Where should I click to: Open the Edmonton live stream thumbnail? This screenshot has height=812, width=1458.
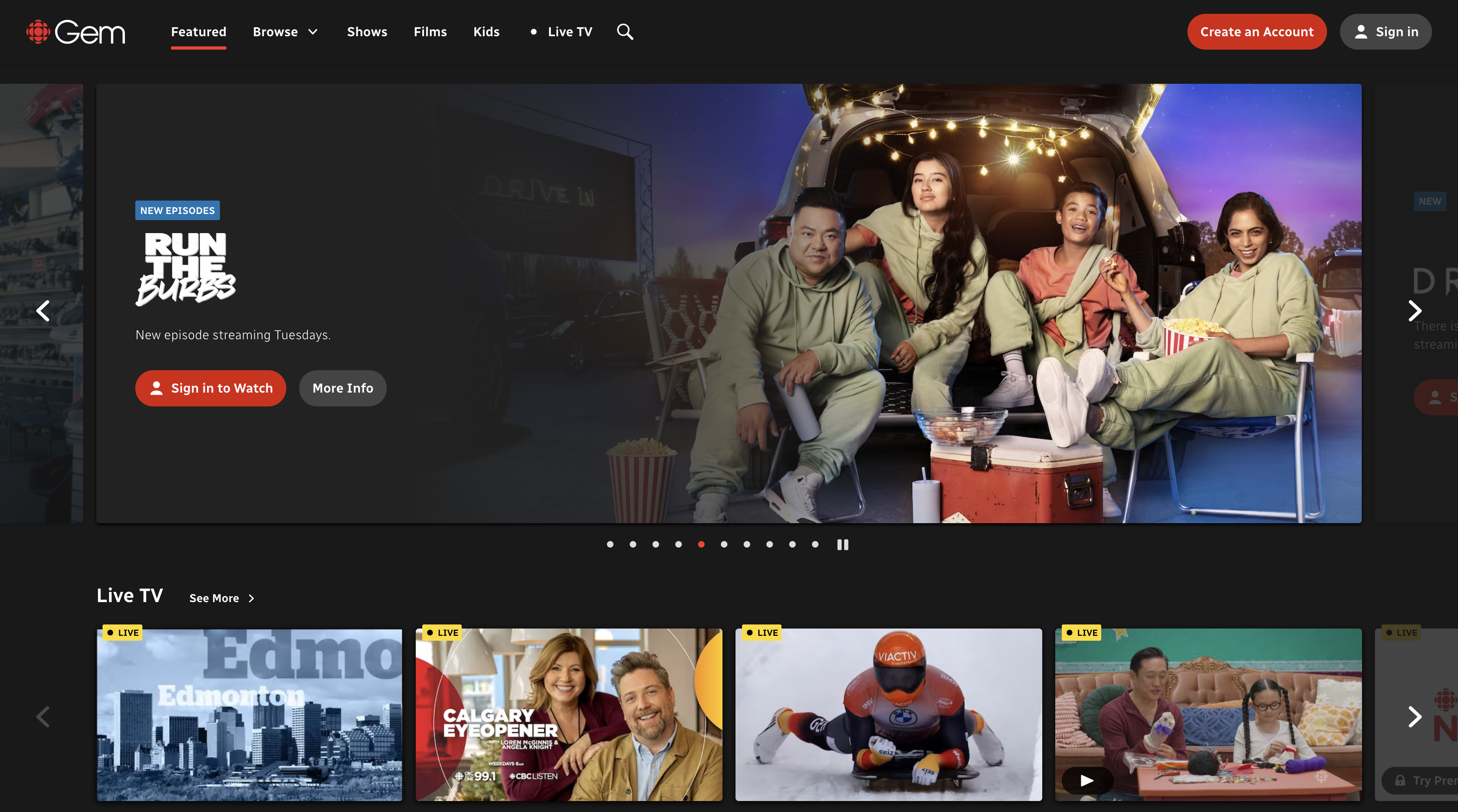tap(250, 714)
